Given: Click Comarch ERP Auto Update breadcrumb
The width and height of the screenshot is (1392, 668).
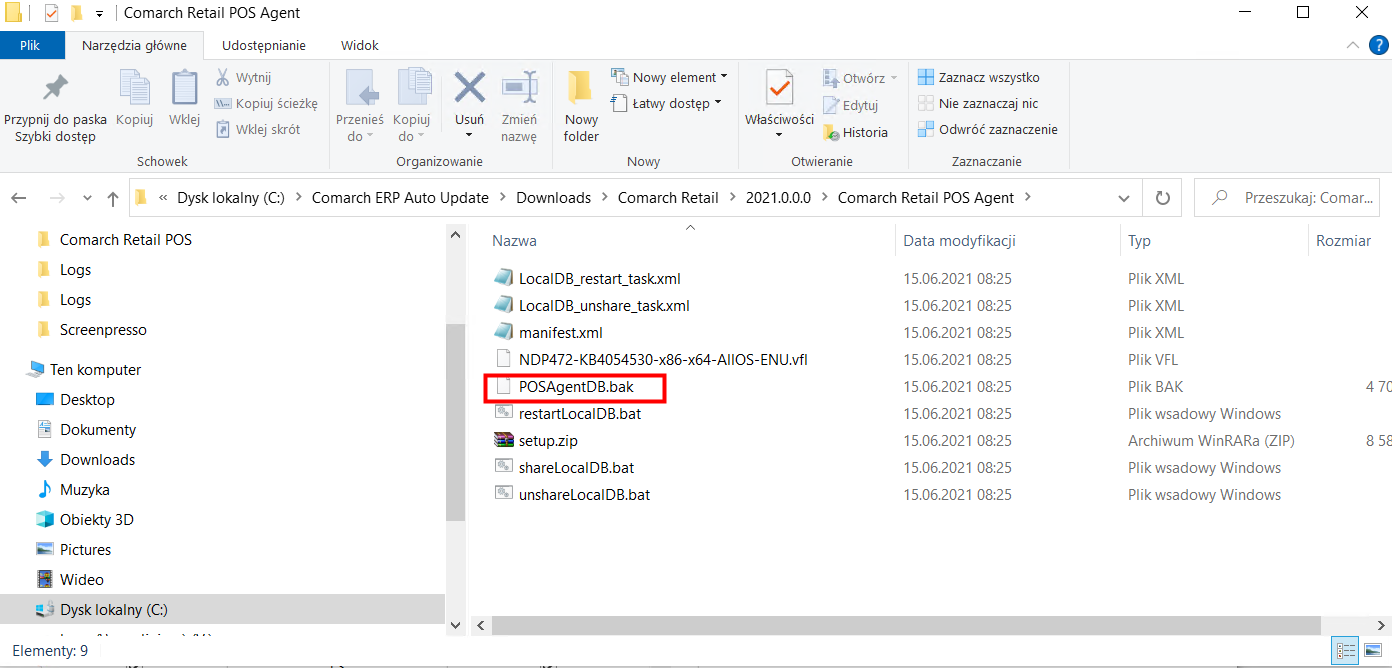Looking at the screenshot, I should point(400,198).
